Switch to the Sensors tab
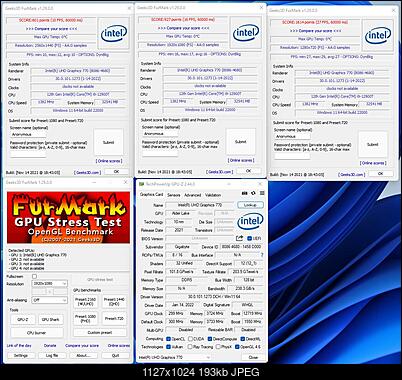Viewport: 402px width, 380px height. (x=174, y=195)
